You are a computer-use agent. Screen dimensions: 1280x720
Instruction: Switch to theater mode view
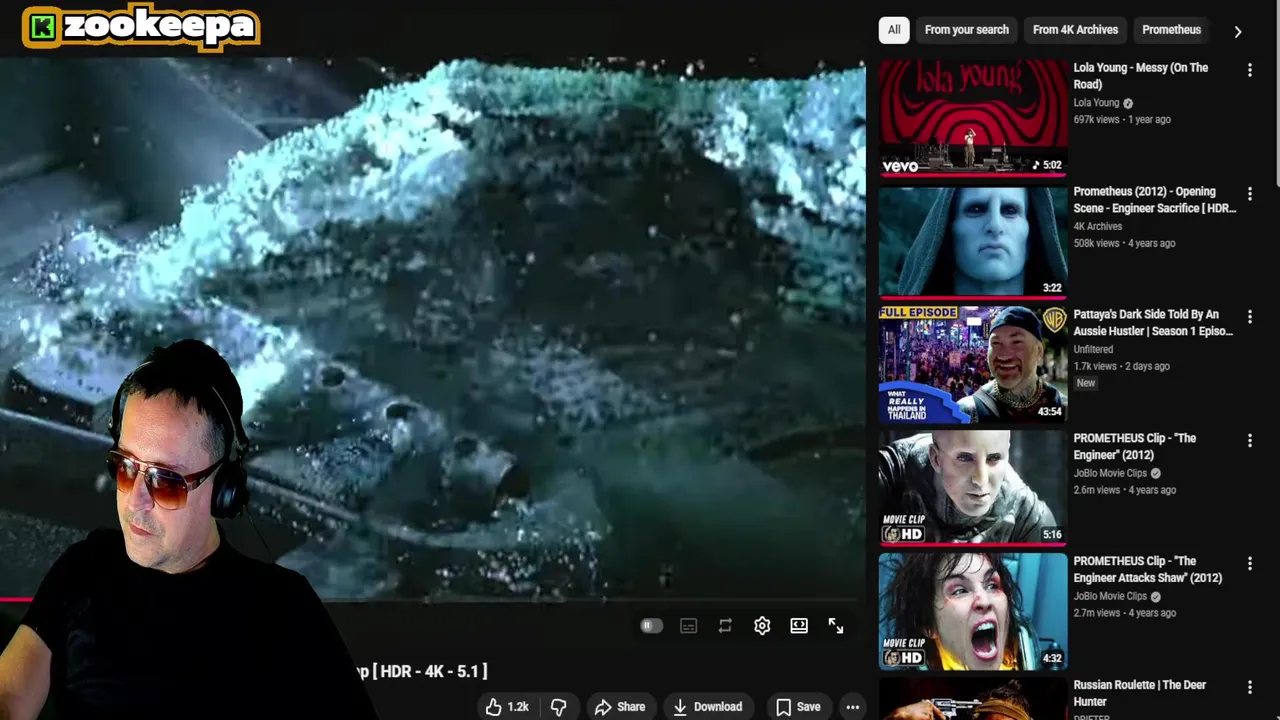799,626
